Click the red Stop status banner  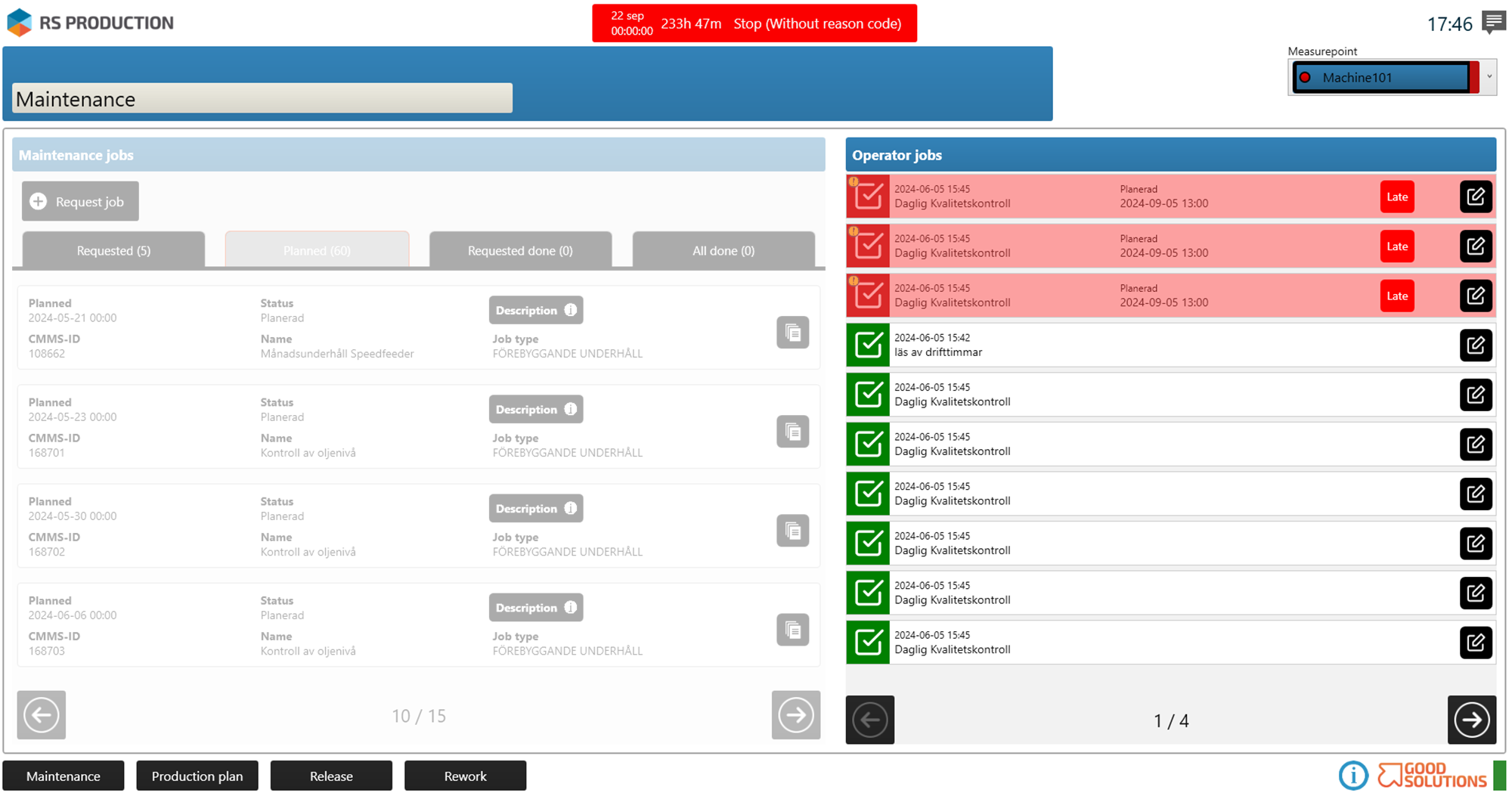point(754,23)
